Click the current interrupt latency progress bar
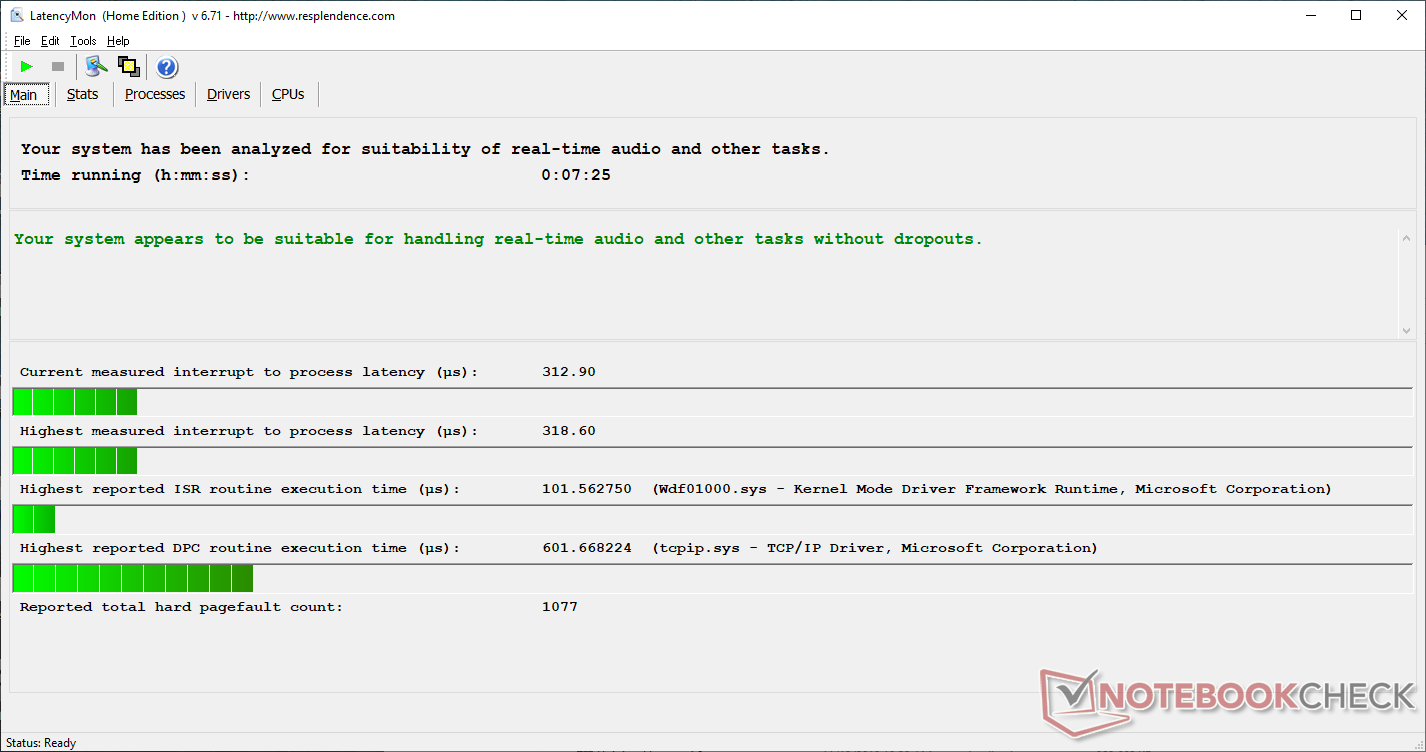Screen dimensions: 1426x752 tap(712, 402)
